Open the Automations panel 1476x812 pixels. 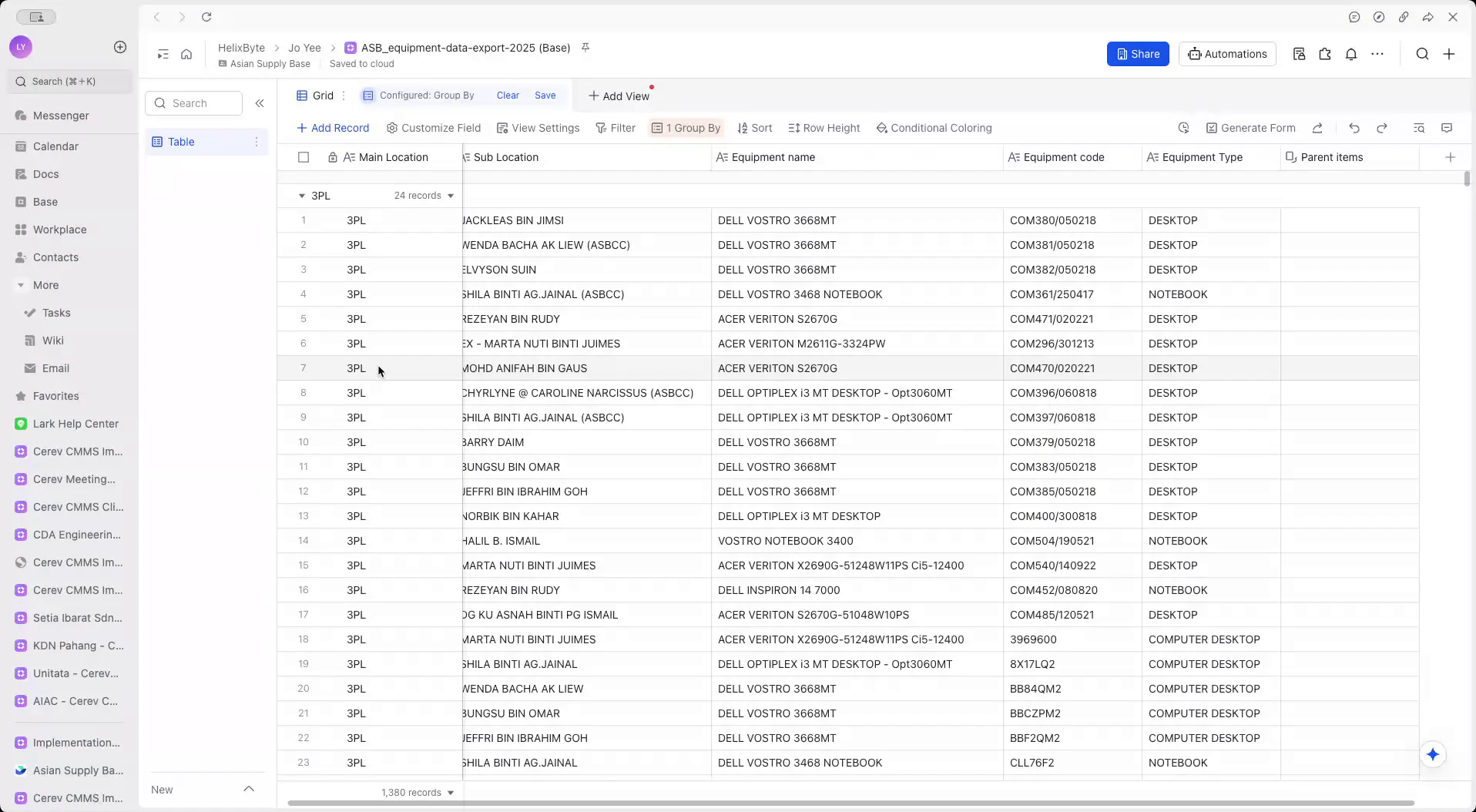point(1226,54)
